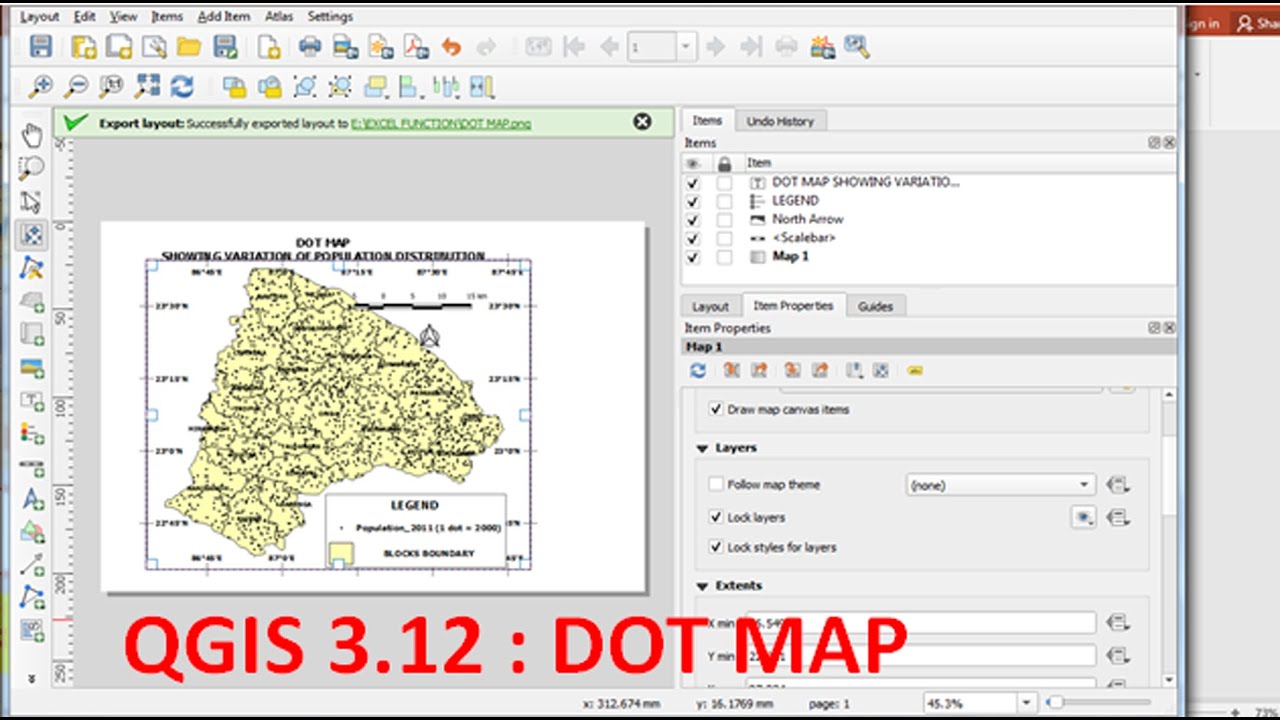Zoom out of the layout
This screenshot has width=1280, height=720.
tap(75, 87)
